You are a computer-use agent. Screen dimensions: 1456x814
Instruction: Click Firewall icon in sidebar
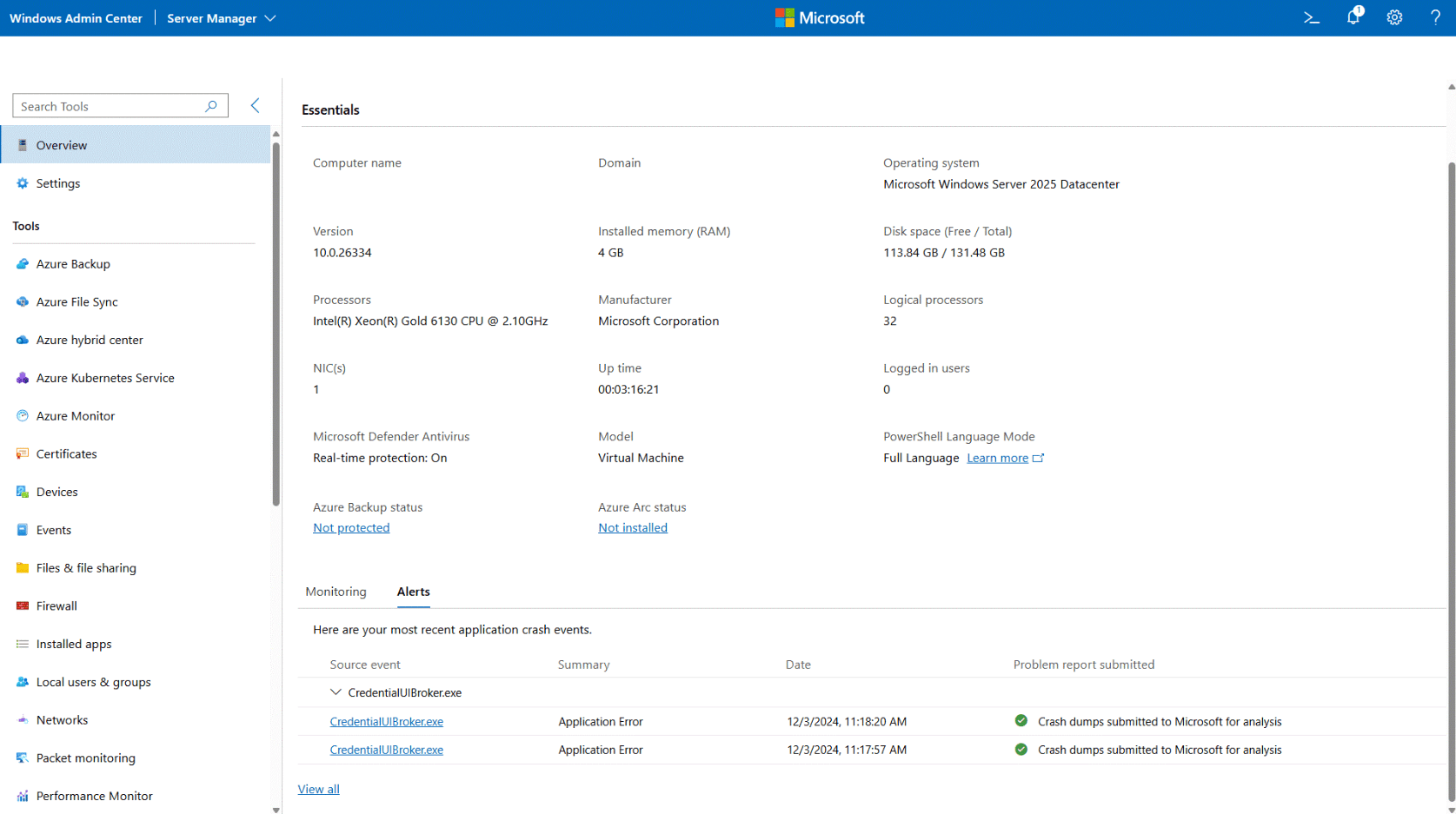[23, 606]
